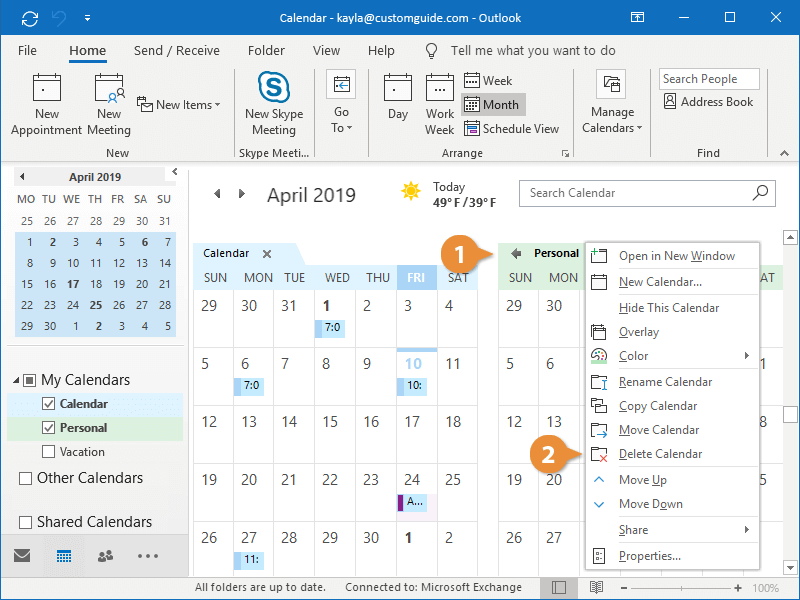Choose Rename Calendar
800x600 pixels.
672,382
